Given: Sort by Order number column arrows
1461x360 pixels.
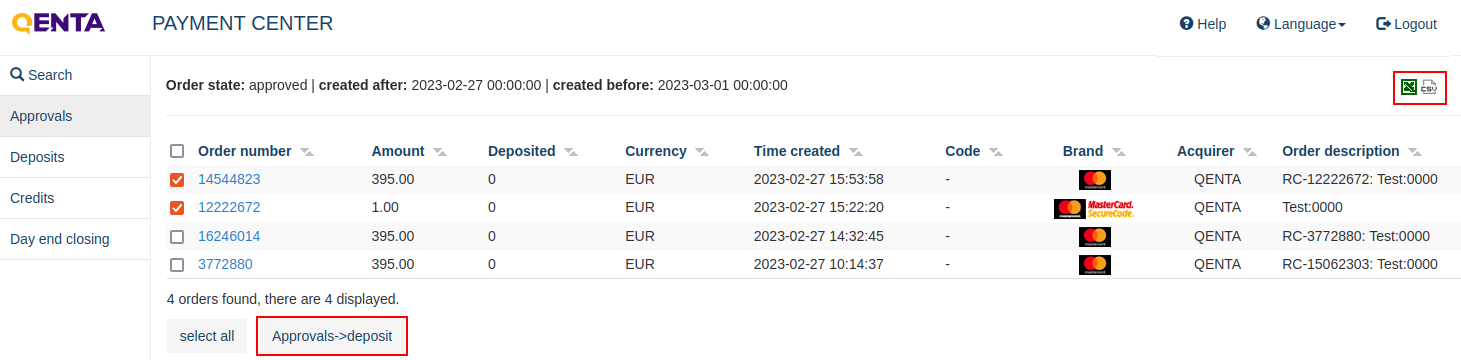Looking at the screenshot, I should click(307, 152).
